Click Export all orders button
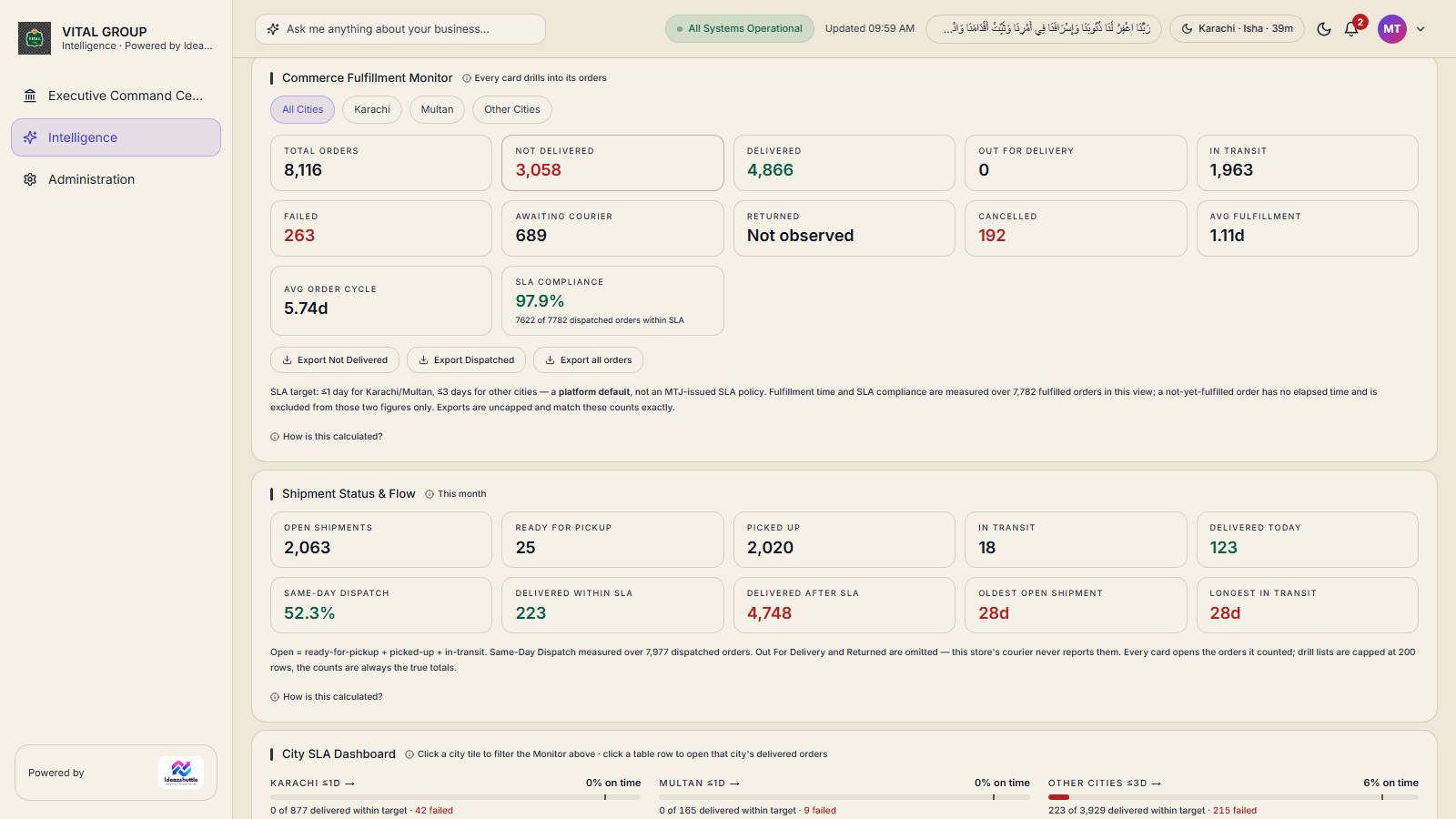This screenshot has height=819, width=1456. pyautogui.click(x=588, y=360)
